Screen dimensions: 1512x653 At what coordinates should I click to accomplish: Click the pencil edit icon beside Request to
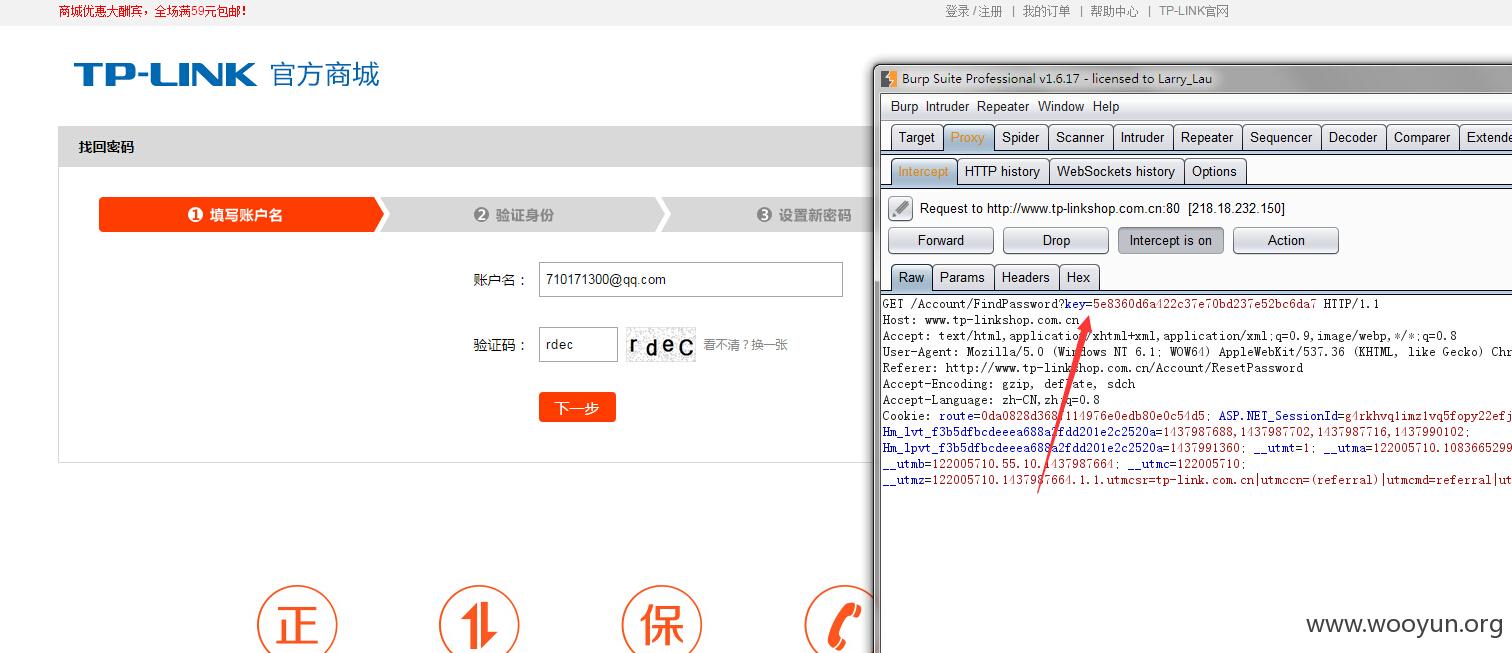pos(901,208)
